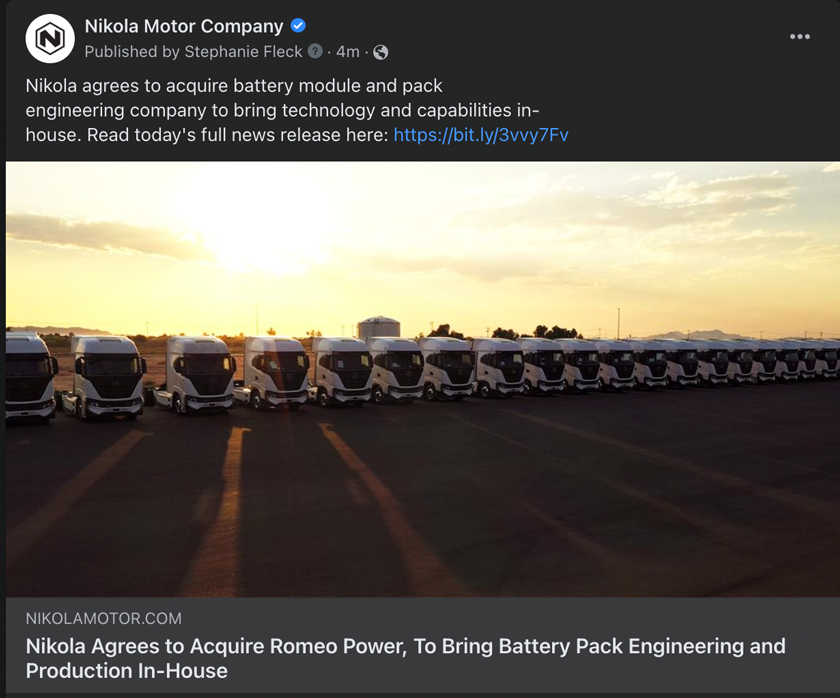Click the water tank in the photo
Viewport: 840px width, 698px height.
pos(378,328)
